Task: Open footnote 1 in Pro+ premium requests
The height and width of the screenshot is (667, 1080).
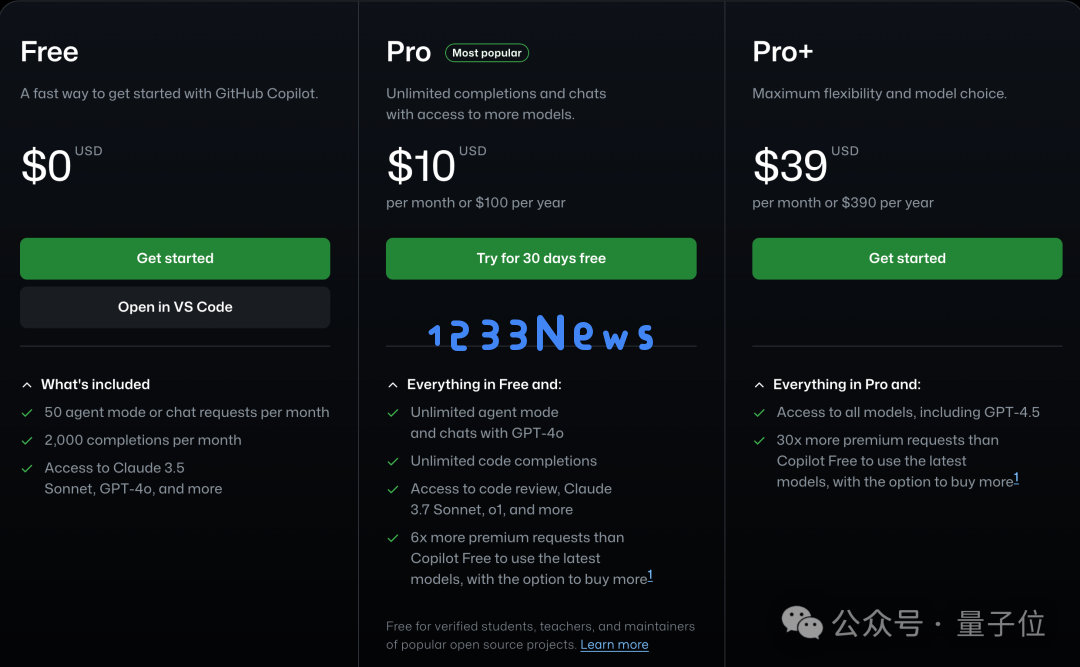Action: point(1016,478)
